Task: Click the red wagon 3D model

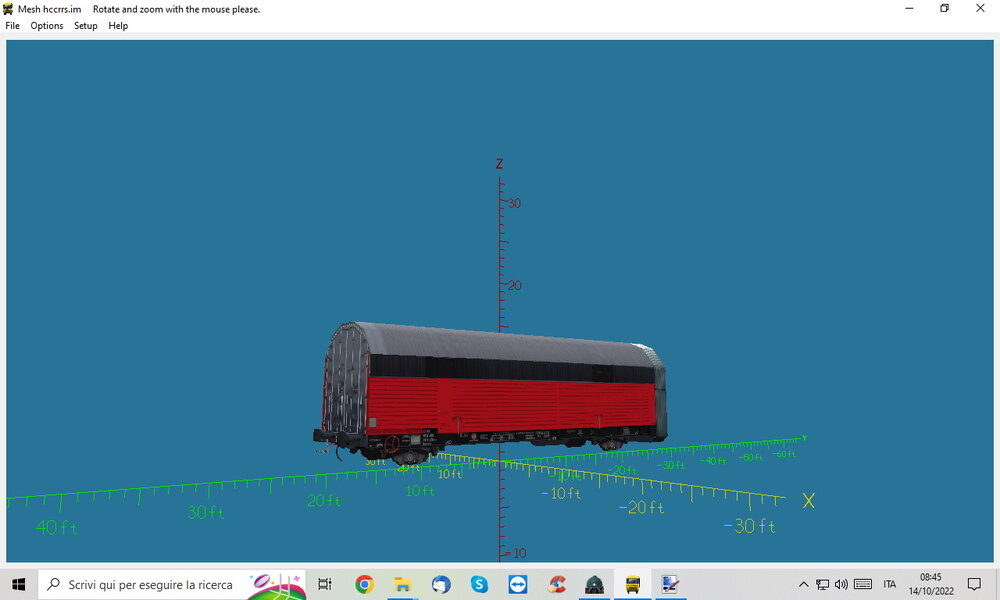Action: coord(490,392)
